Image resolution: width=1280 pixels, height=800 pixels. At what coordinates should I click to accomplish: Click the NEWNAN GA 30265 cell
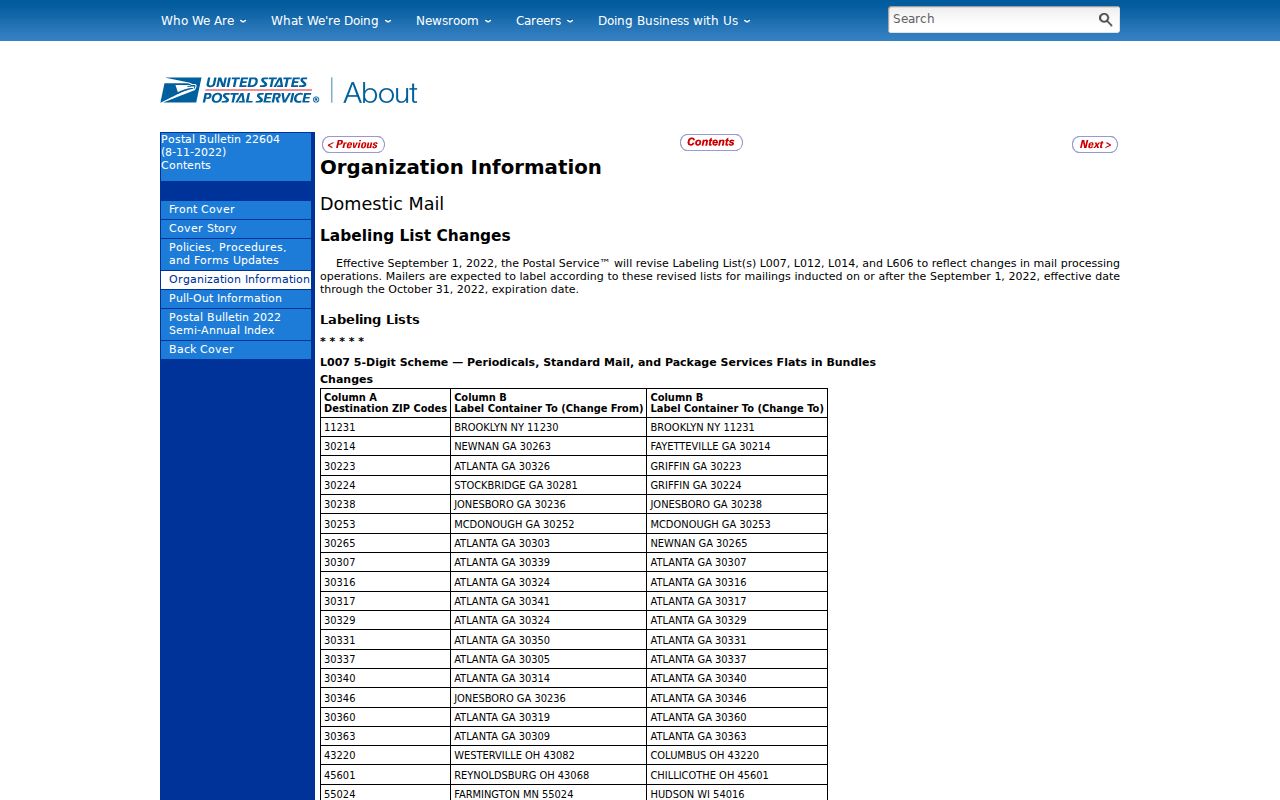coord(737,543)
